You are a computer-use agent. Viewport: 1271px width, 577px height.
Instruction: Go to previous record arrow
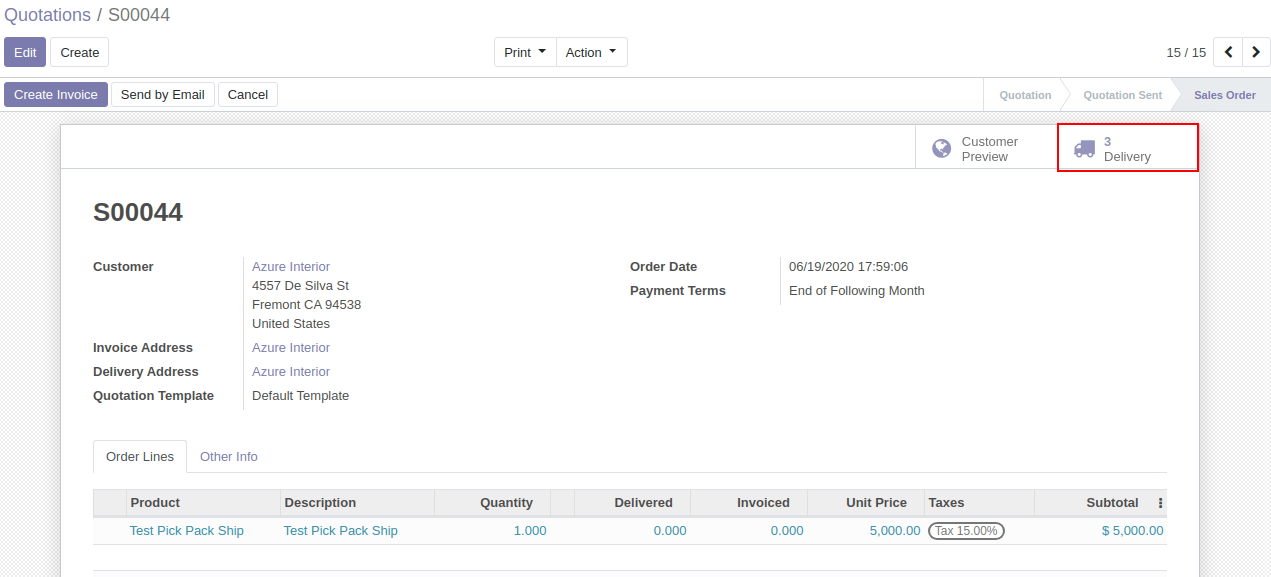[1229, 52]
